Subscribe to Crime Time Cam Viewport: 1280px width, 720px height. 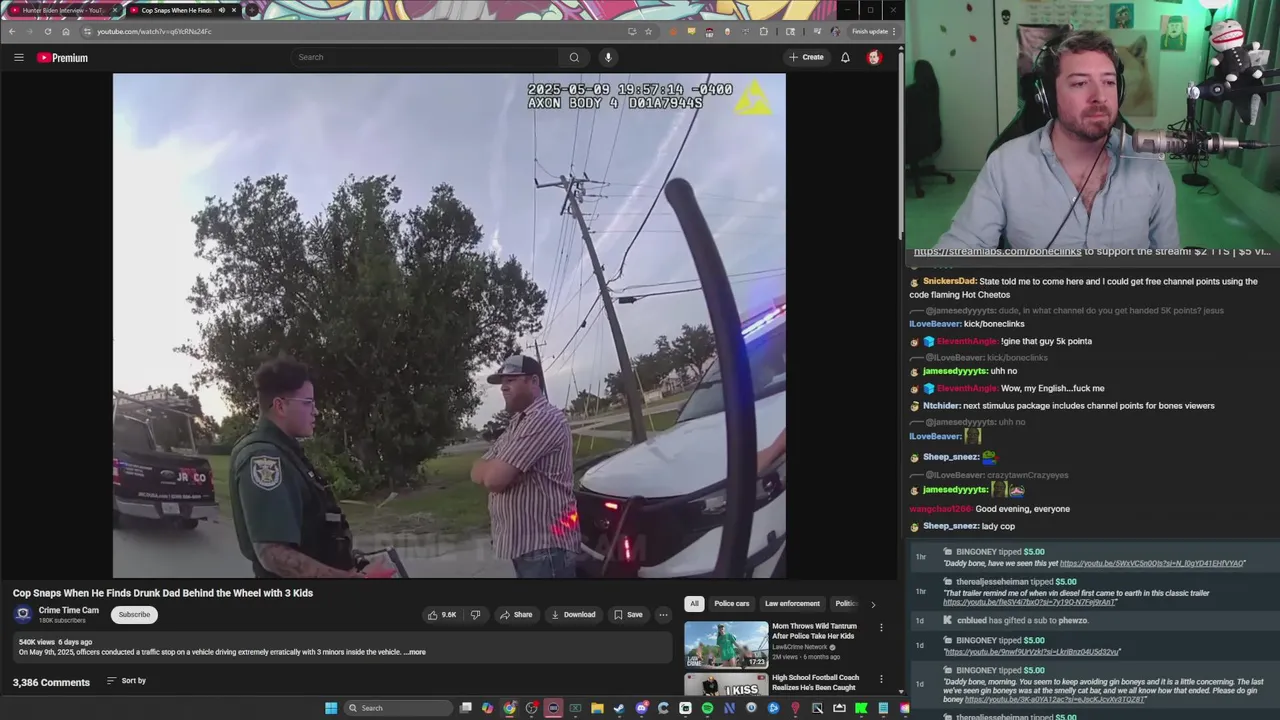134,614
